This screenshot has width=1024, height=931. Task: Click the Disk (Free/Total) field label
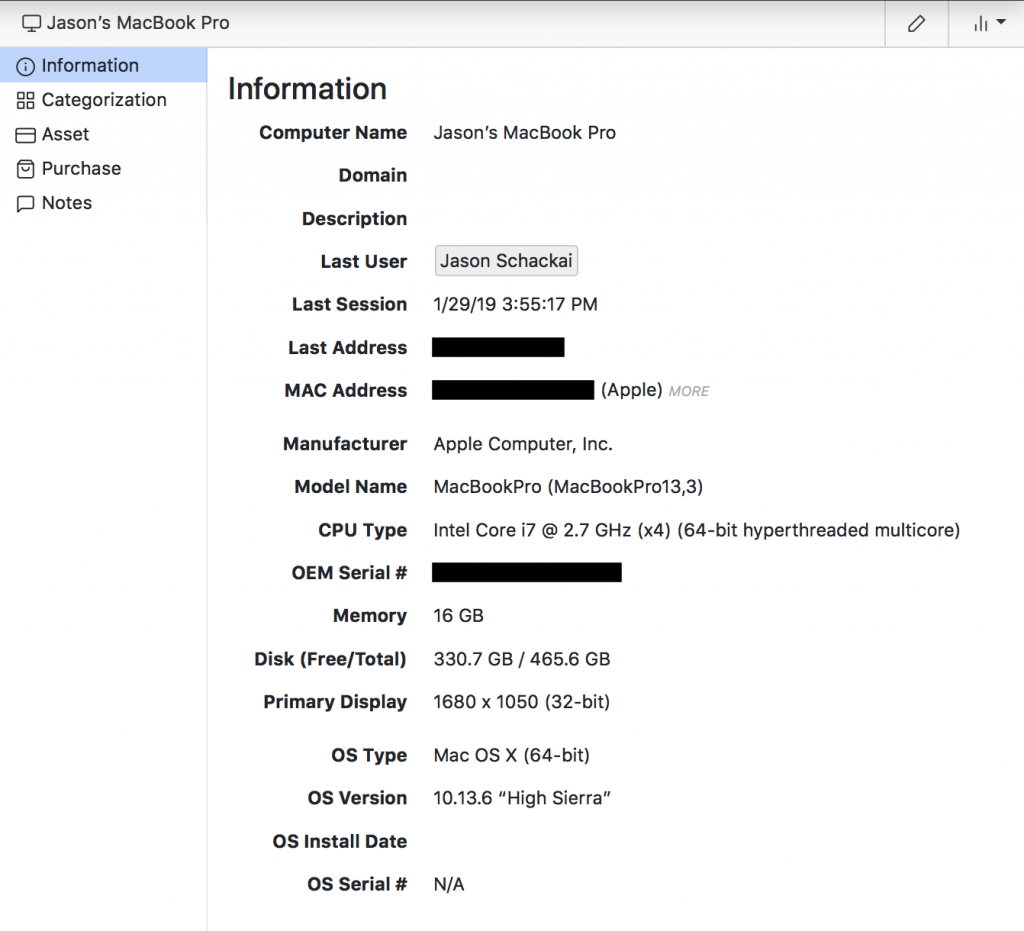[x=330, y=659]
